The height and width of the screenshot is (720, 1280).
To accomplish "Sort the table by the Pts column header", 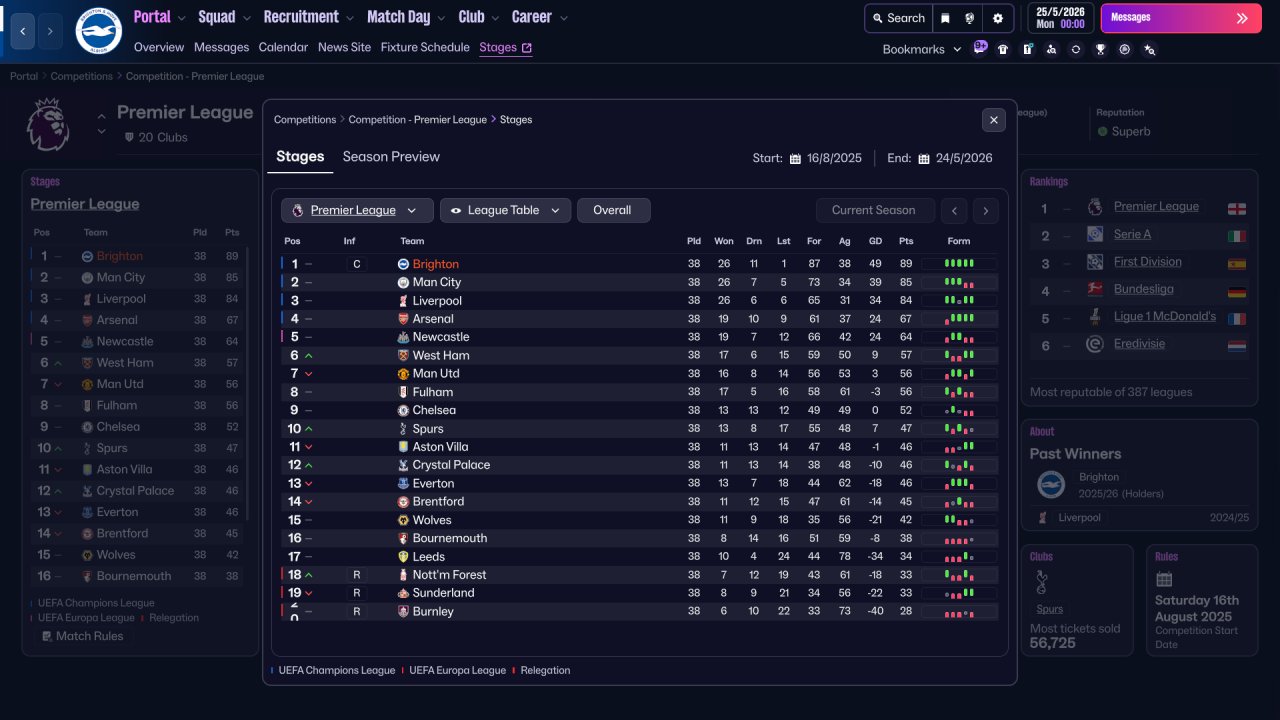I will click(906, 241).
